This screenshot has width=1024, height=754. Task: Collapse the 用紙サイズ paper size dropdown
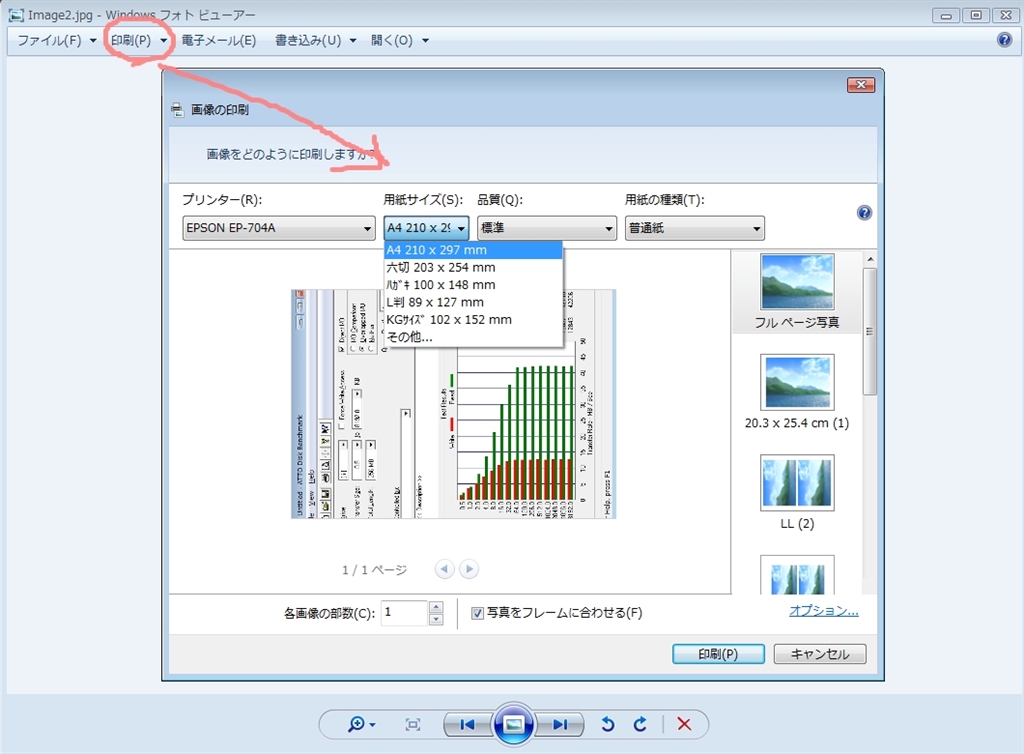click(x=426, y=228)
